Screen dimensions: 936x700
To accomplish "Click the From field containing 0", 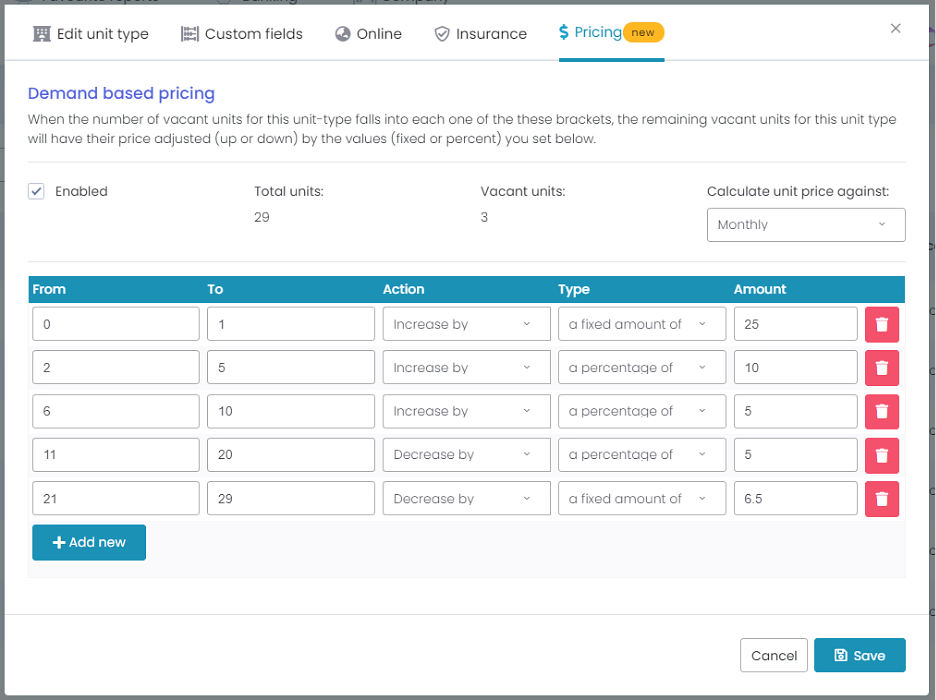I will coord(116,324).
